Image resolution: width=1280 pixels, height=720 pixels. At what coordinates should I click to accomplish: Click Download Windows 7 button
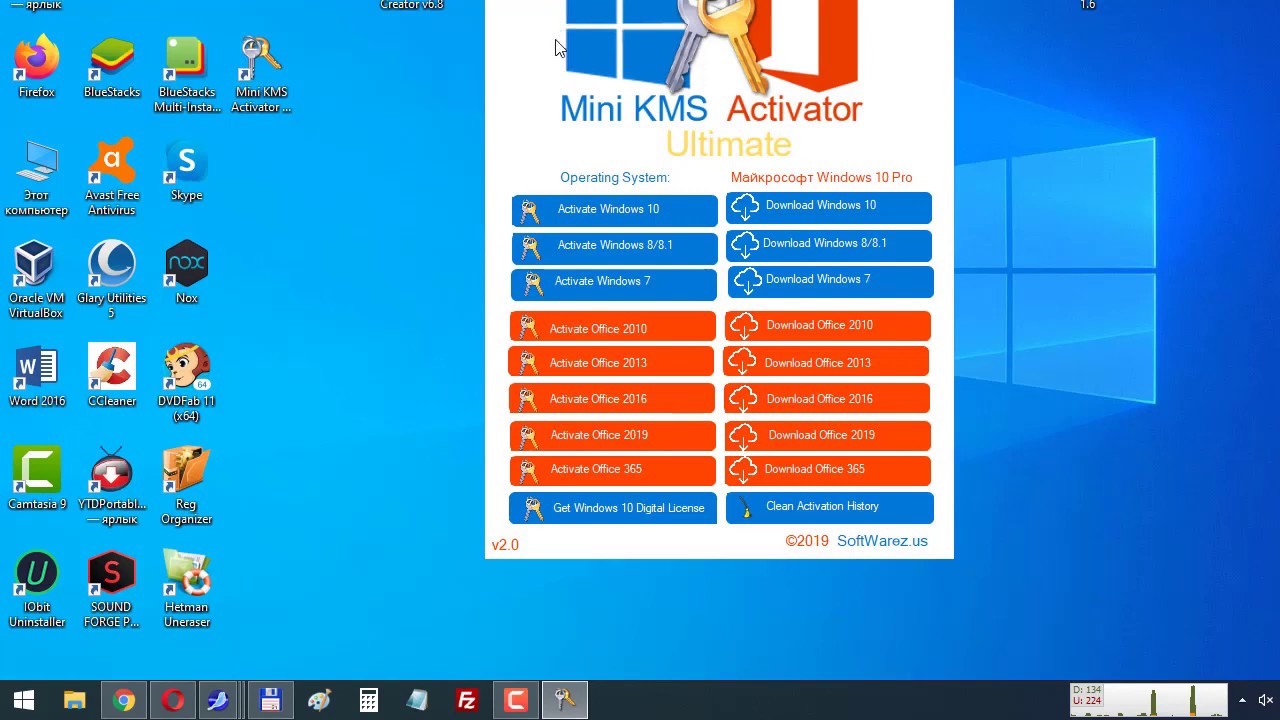coord(830,282)
